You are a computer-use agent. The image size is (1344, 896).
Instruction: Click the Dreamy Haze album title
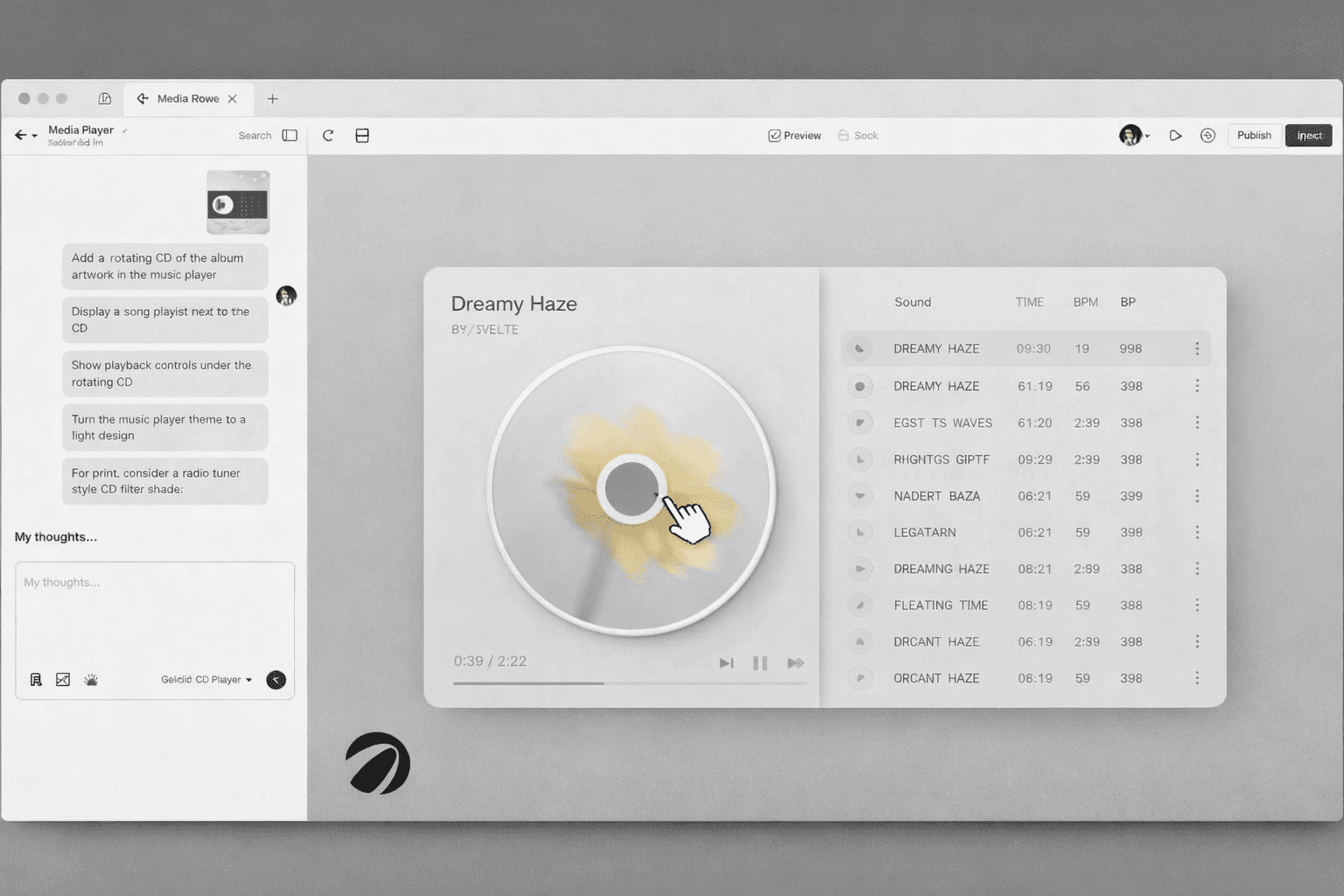pyautogui.click(x=514, y=304)
